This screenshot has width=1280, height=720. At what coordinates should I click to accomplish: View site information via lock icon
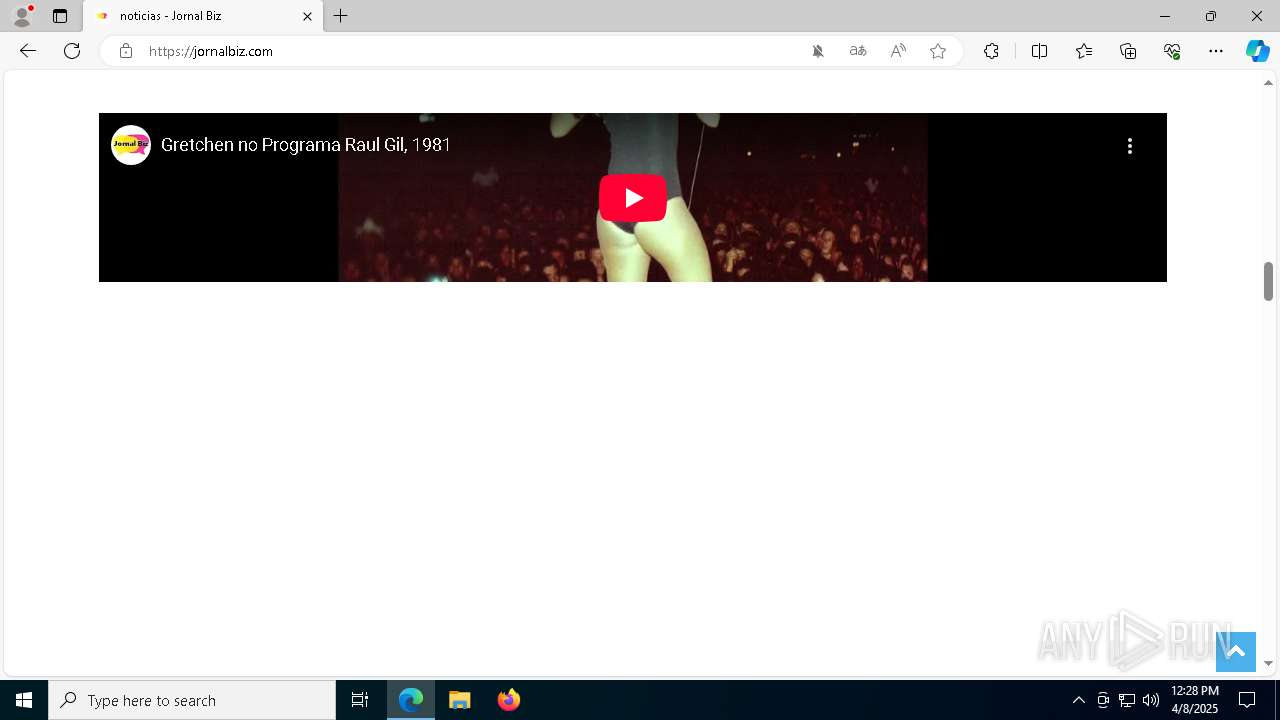click(x=126, y=51)
